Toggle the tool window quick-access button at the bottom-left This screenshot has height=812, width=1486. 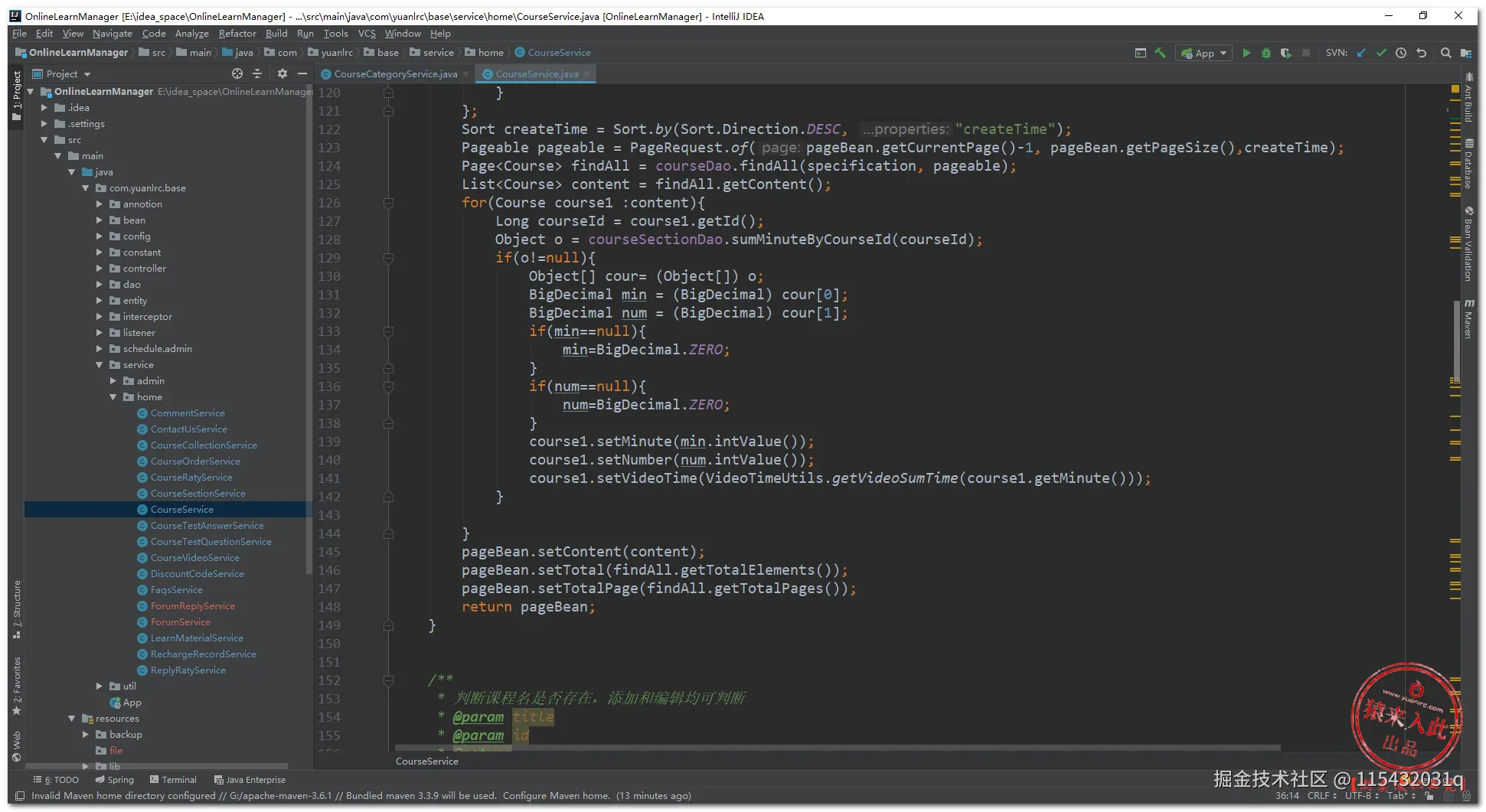click(20, 796)
